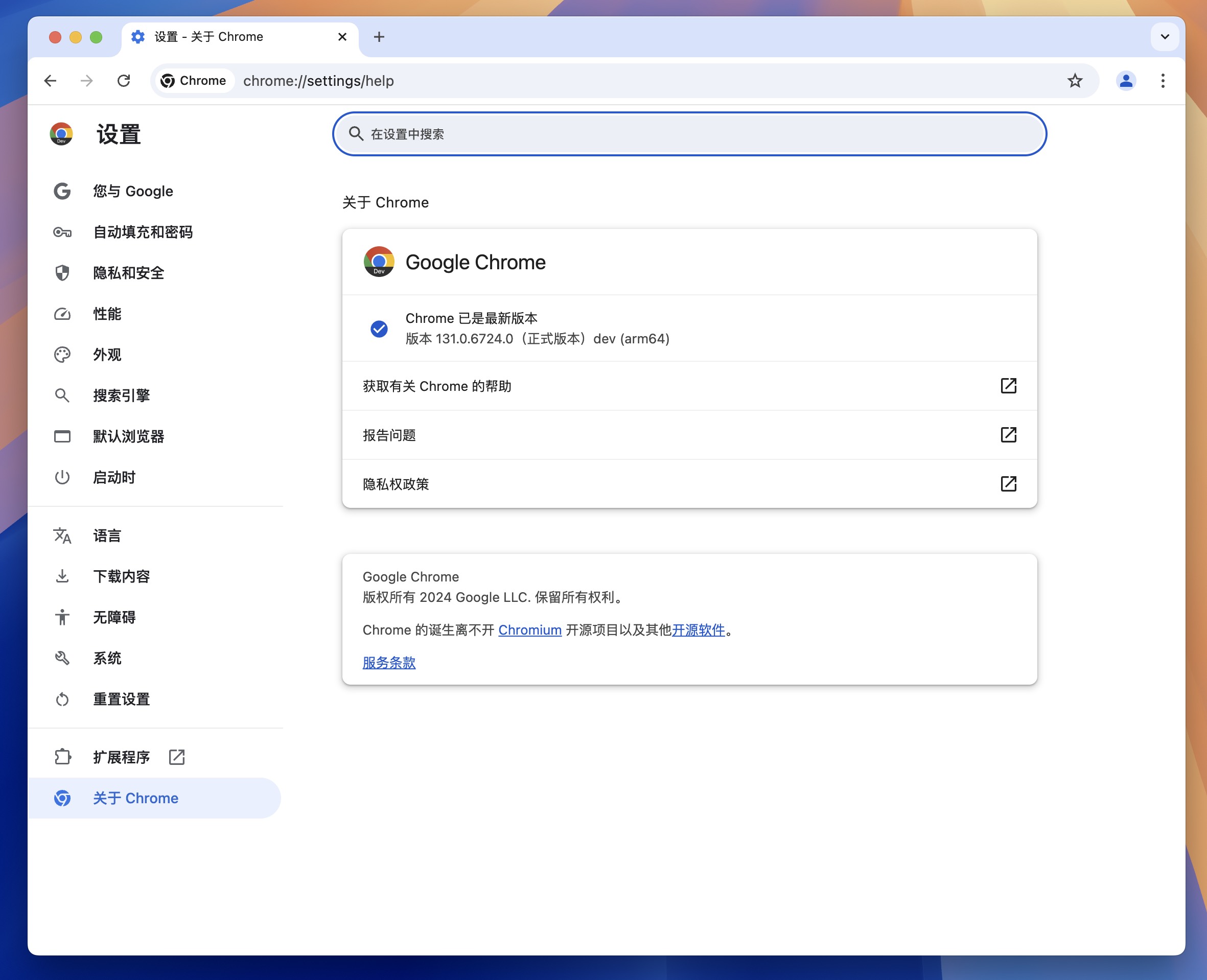
Task: Open 获取有关 Chrome 的帮助 row
Action: pyautogui.click(x=689, y=386)
